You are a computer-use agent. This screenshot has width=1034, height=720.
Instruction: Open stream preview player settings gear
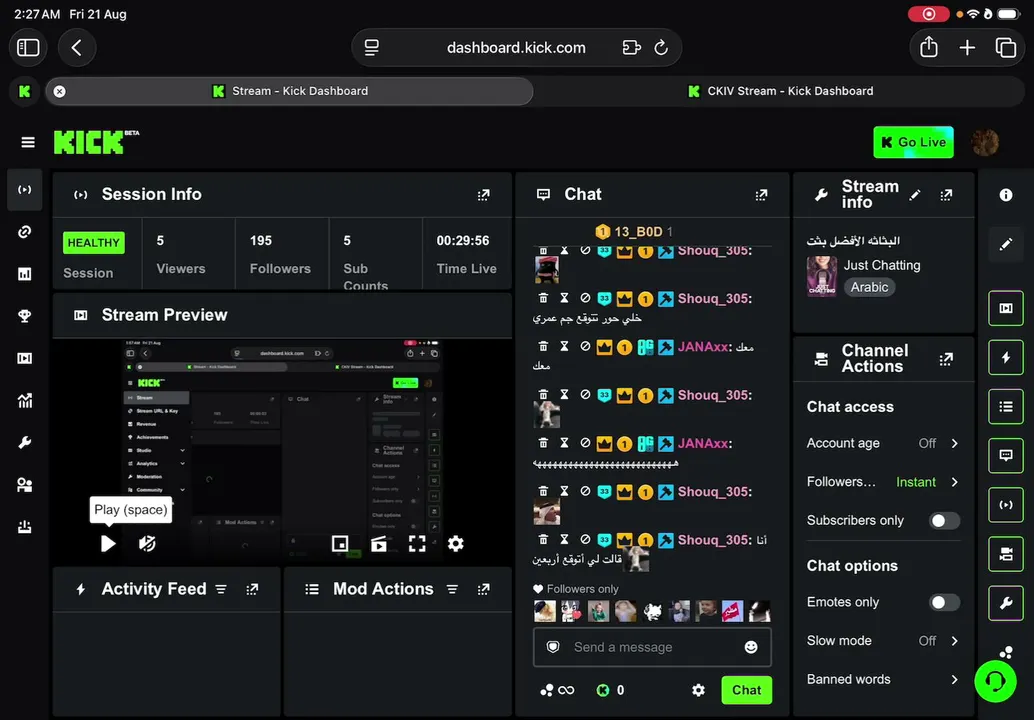[456, 544]
